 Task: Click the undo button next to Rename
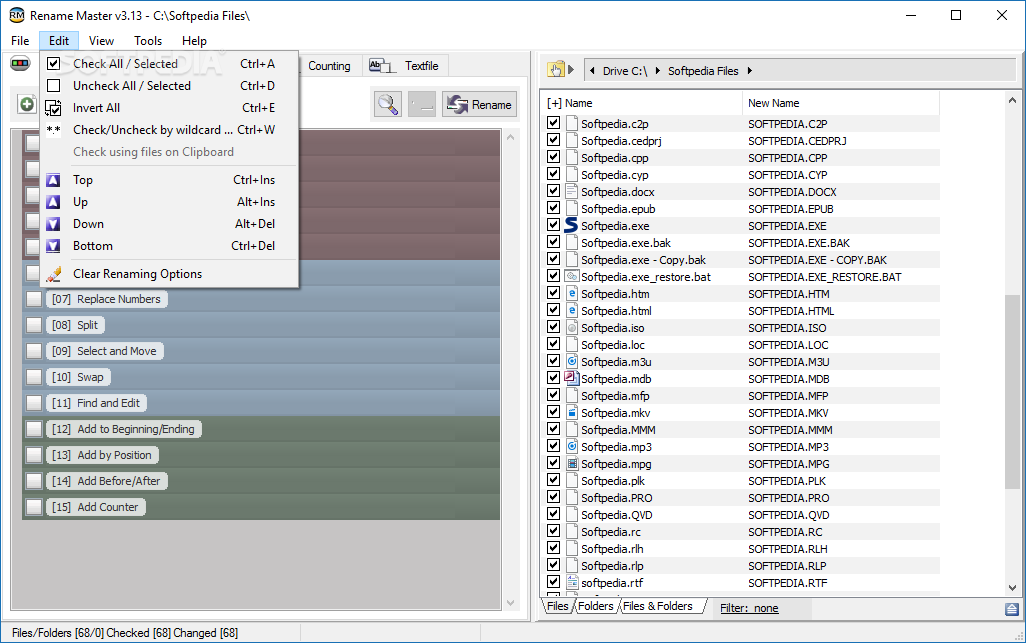[x=422, y=105]
